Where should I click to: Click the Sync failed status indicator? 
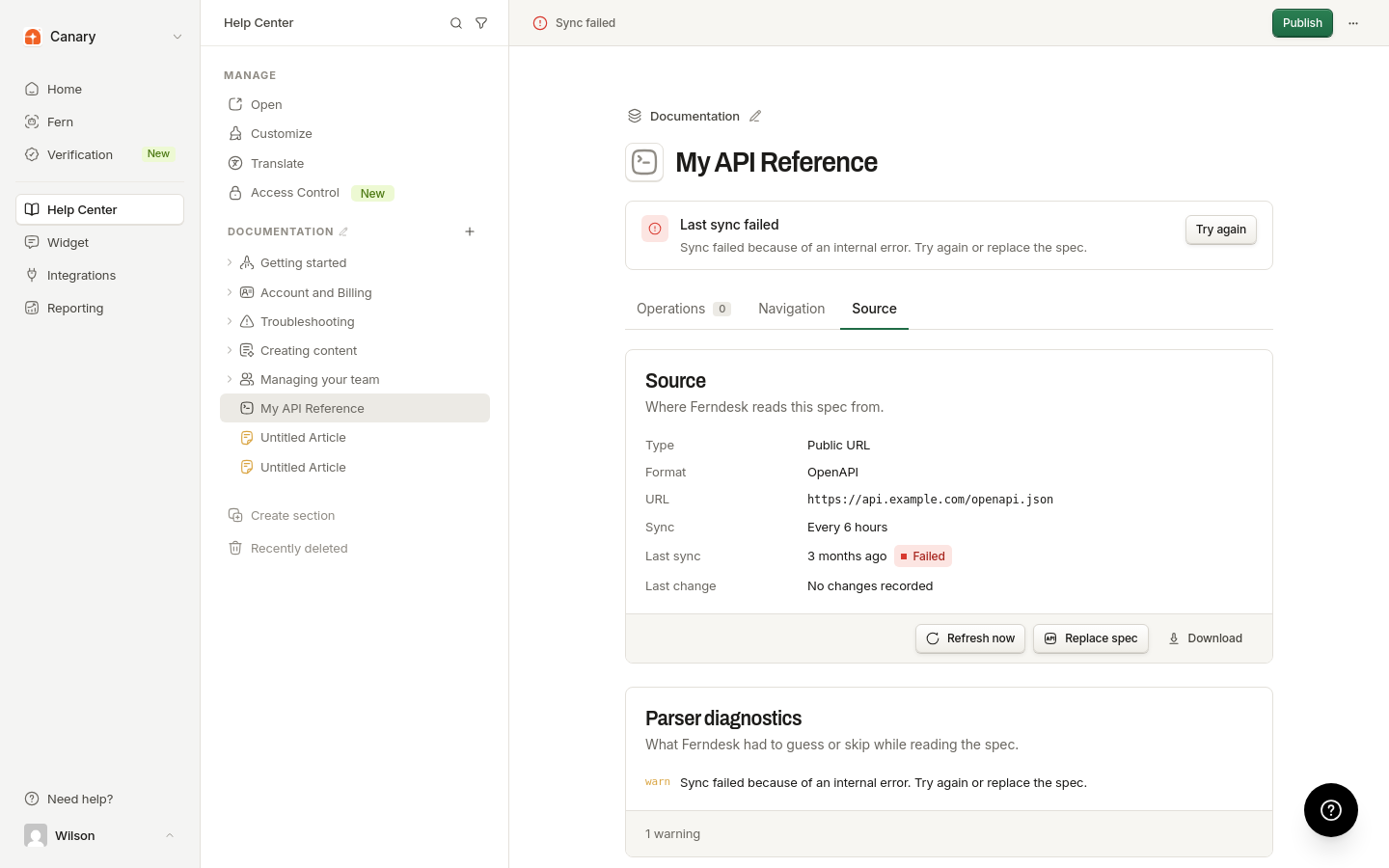click(574, 23)
